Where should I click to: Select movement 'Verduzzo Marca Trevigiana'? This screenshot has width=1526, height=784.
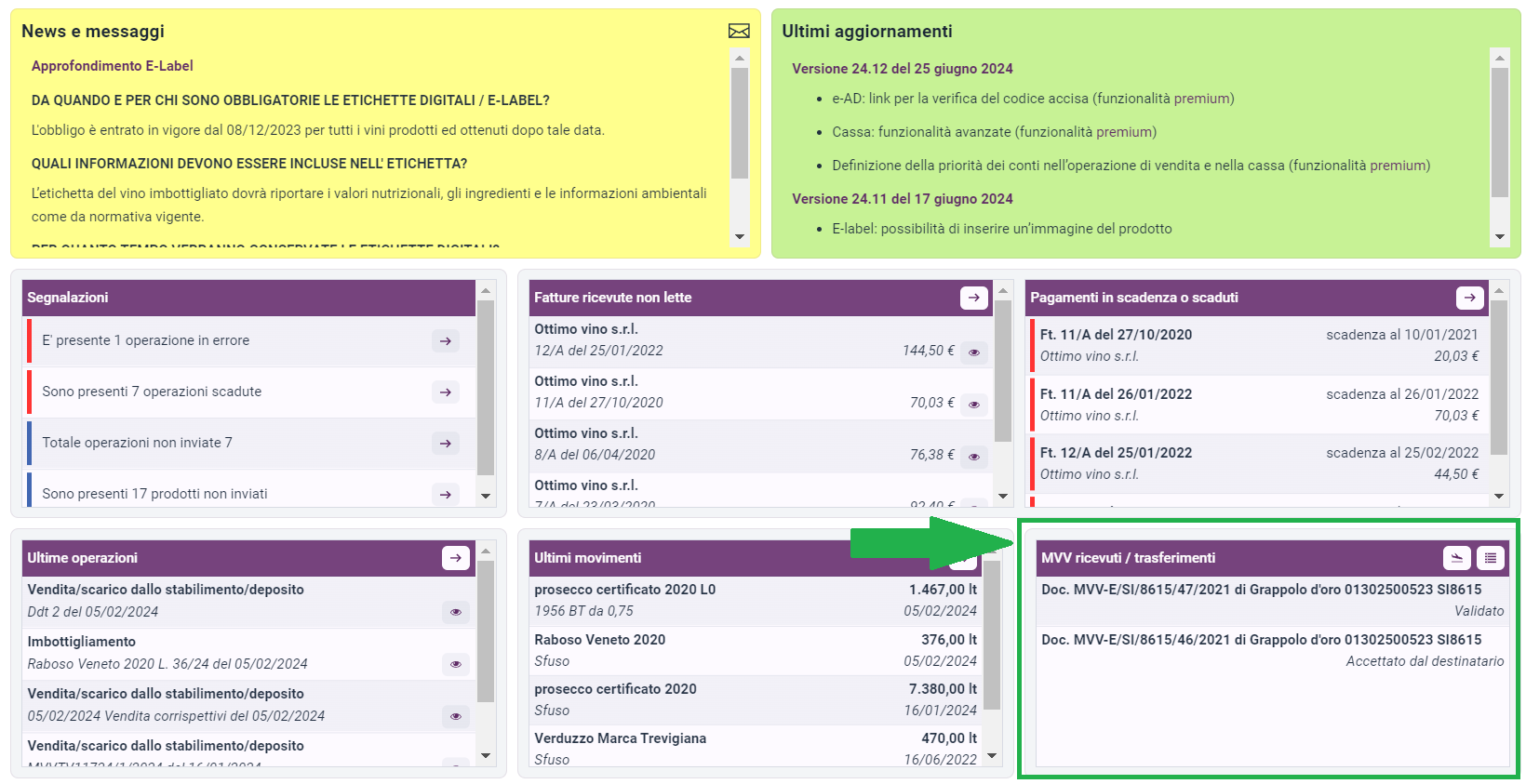[x=756, y=748]
